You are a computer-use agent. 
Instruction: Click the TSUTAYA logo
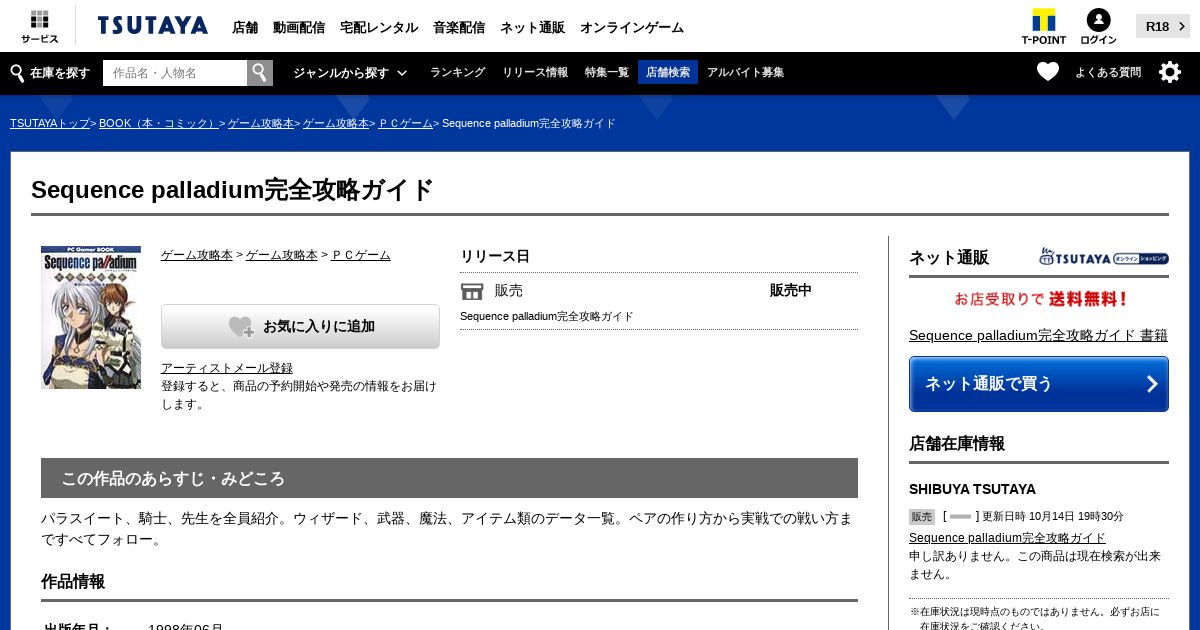[153, 26]
